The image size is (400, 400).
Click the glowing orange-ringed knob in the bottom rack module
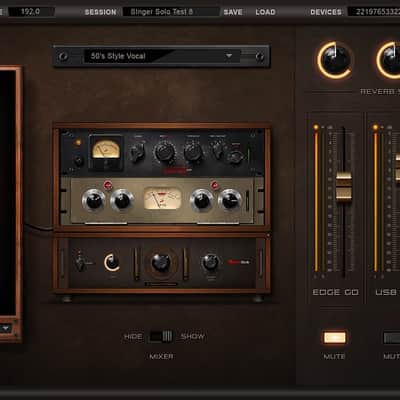tap(112, 262)
